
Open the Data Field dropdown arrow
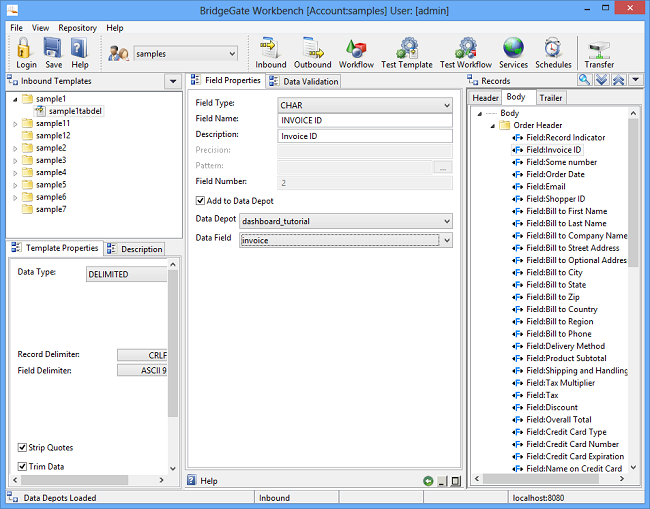447,240
